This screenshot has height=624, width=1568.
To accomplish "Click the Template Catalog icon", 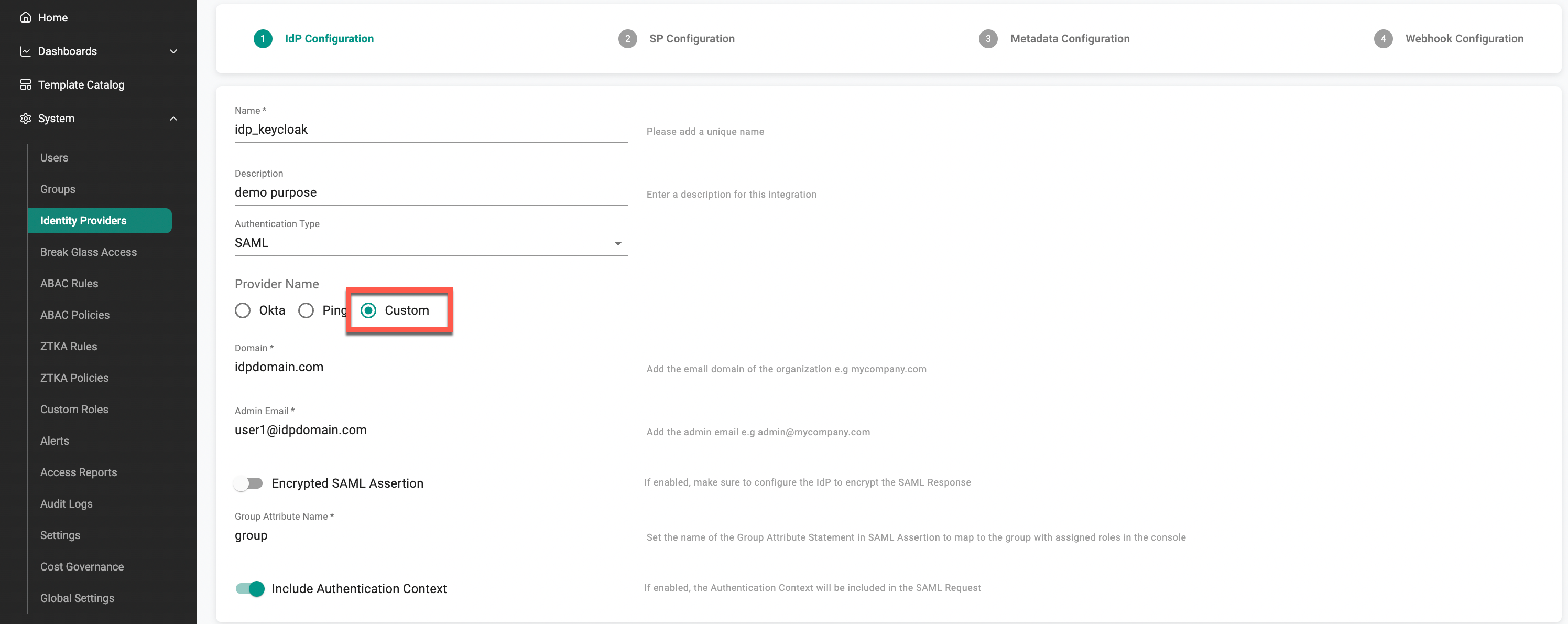I will point(25,84).
